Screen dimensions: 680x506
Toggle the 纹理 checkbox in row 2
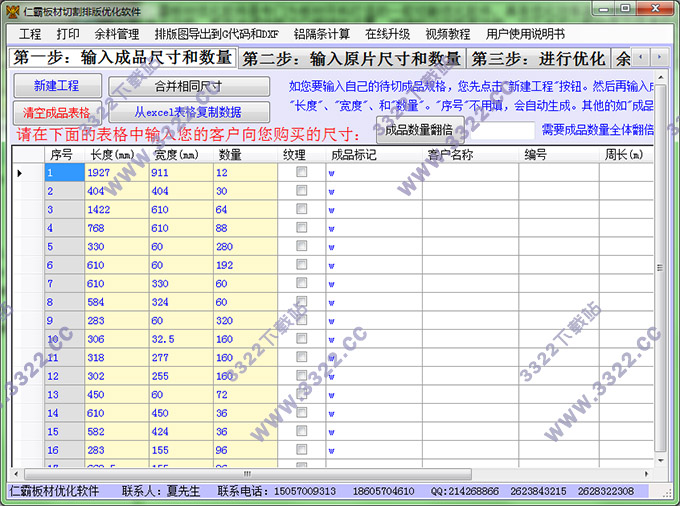click(x=301, y=191)
